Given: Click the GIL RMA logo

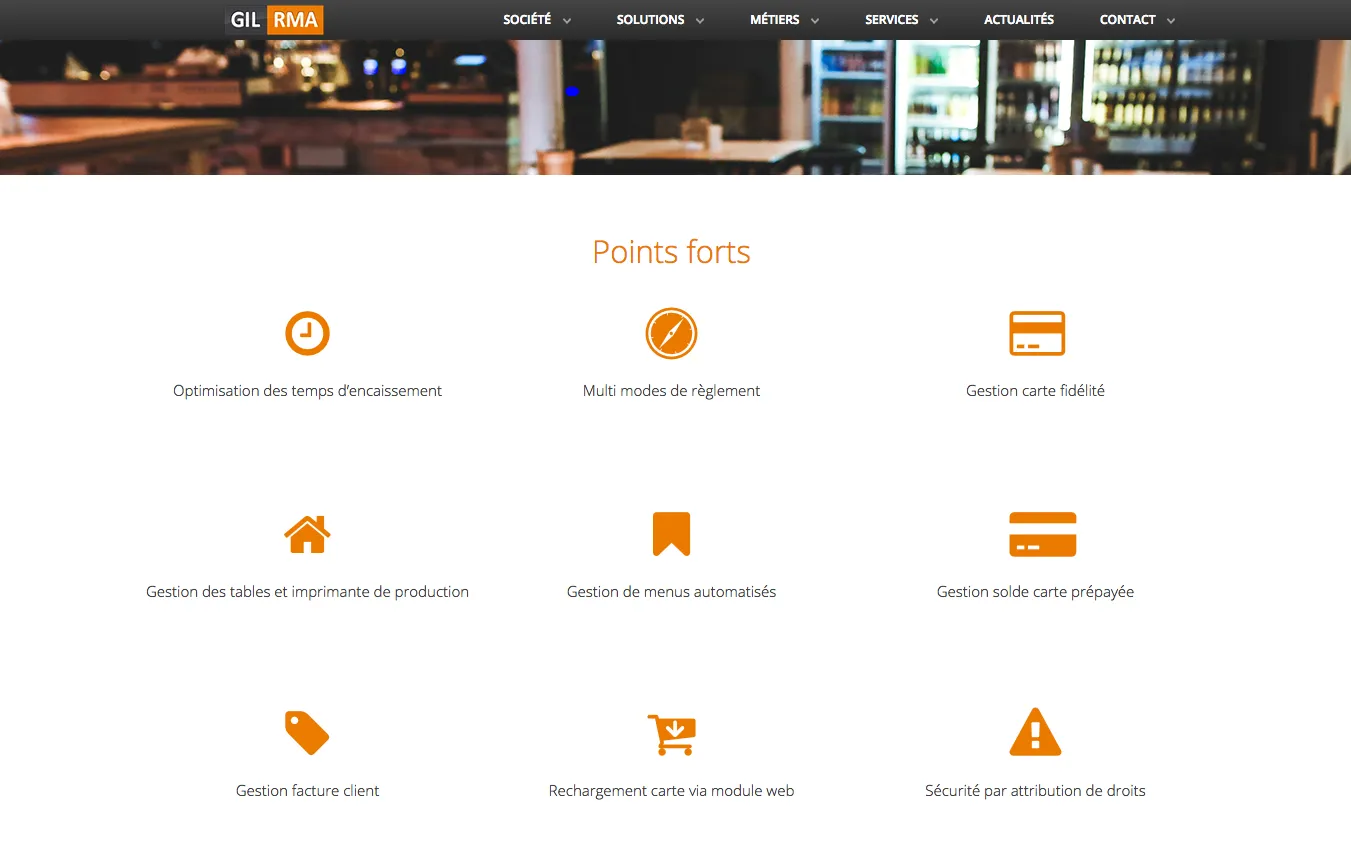Looking at the screenshot, I should 275,19.
